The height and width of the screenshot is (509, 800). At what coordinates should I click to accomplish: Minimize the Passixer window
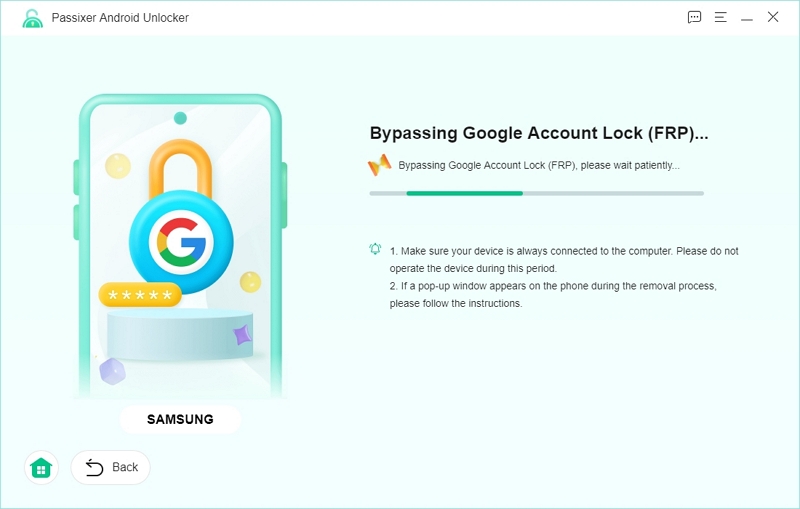[x=746, y=17]
